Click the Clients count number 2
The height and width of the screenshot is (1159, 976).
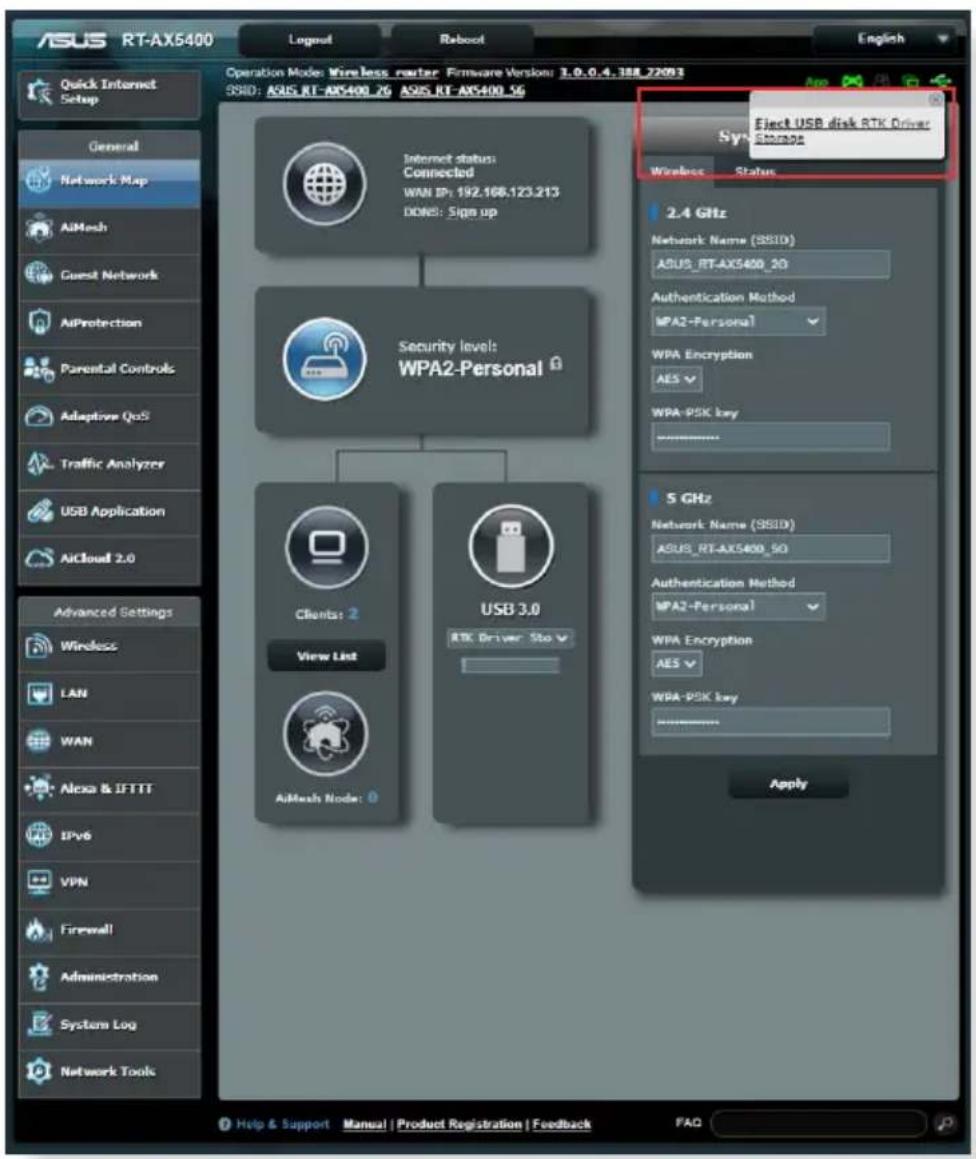(x=353, y=614)
